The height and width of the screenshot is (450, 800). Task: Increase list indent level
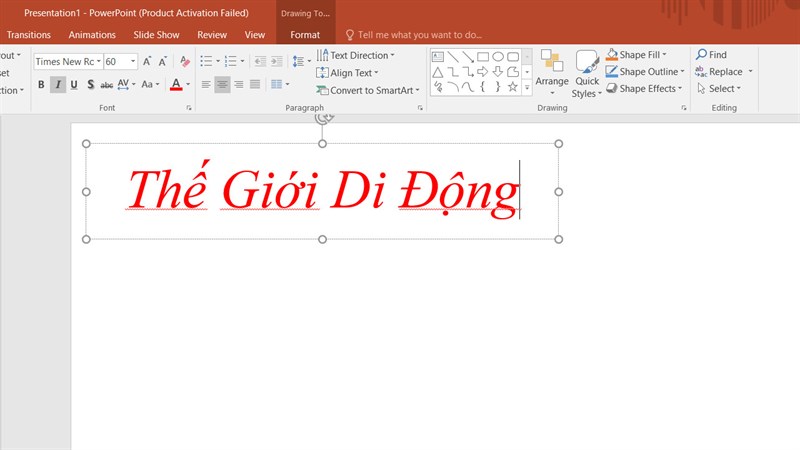277,62
